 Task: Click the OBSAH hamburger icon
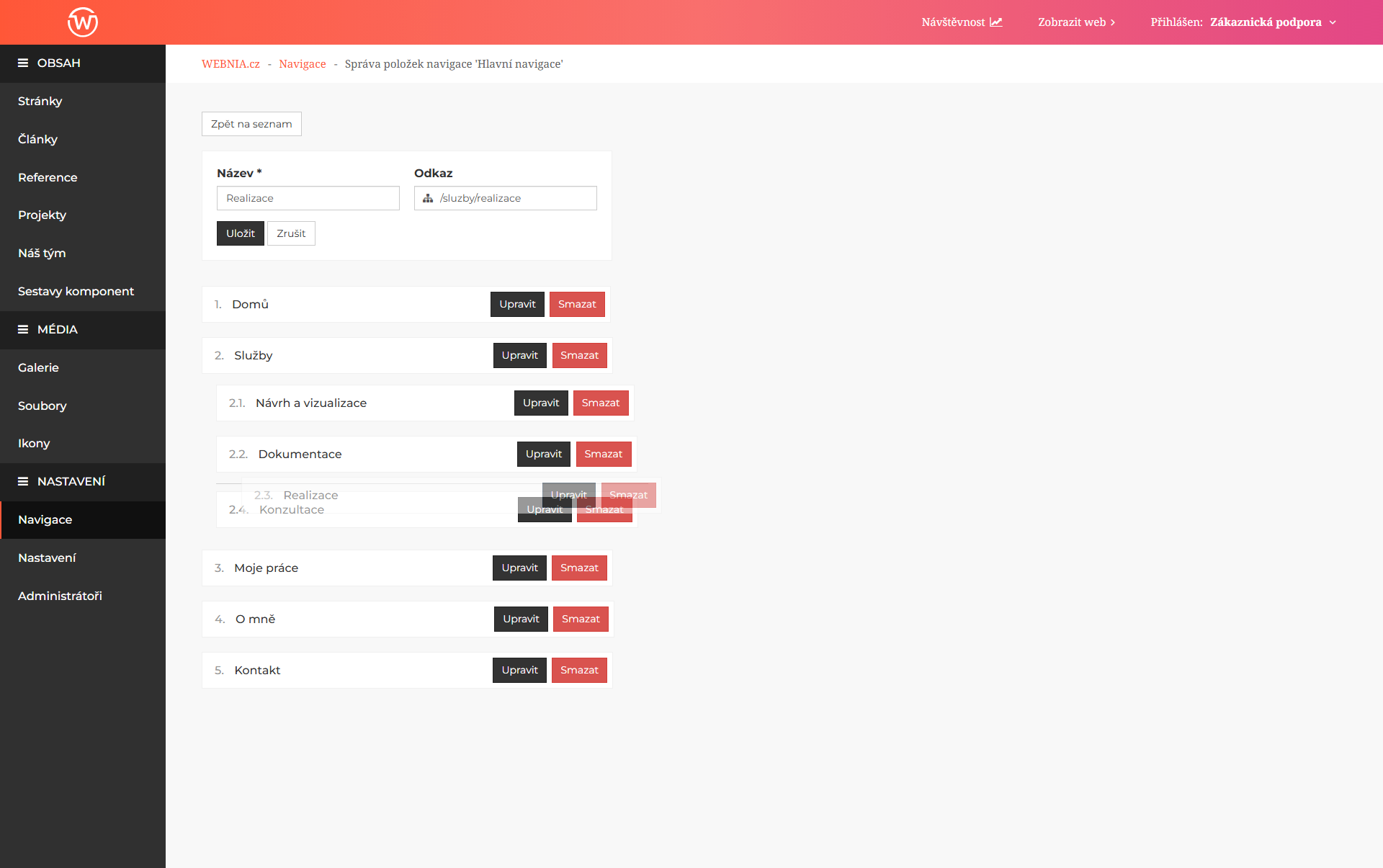coord(23,63)
